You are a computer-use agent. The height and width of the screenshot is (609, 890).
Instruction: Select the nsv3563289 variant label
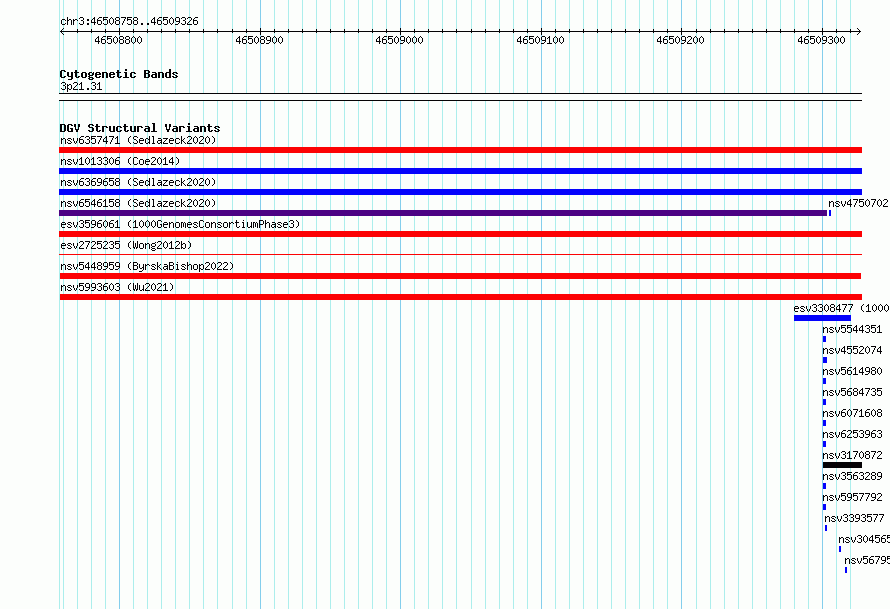(x=853, y=476)
